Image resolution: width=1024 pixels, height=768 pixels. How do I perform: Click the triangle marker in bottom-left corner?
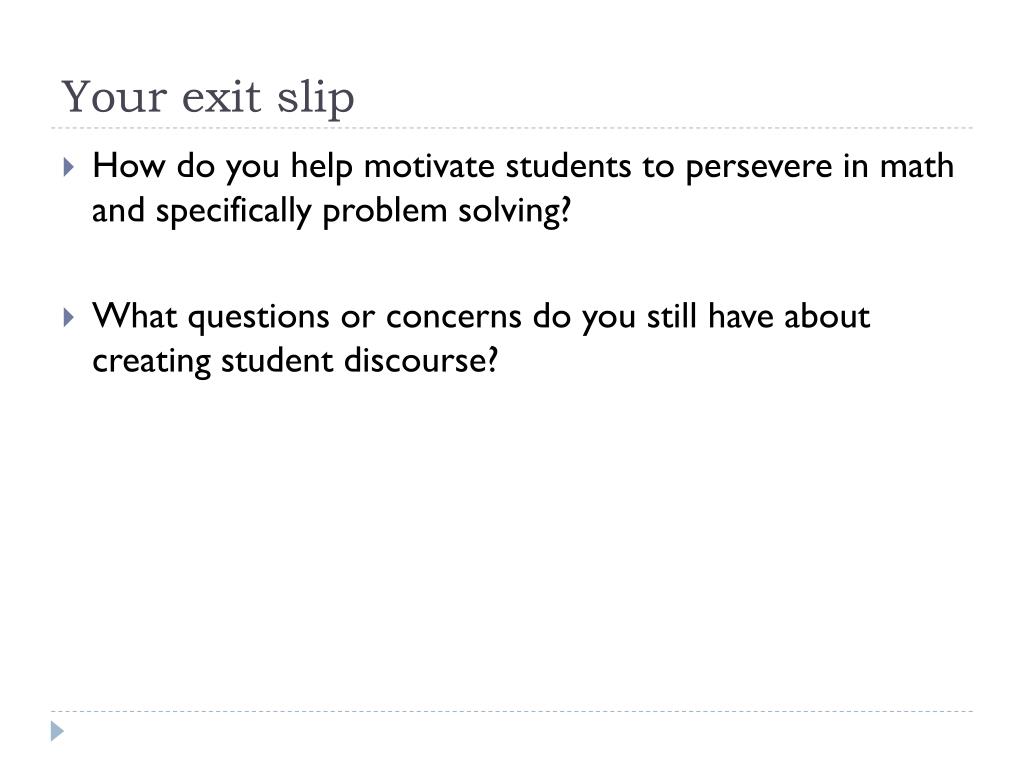point(57,731)
